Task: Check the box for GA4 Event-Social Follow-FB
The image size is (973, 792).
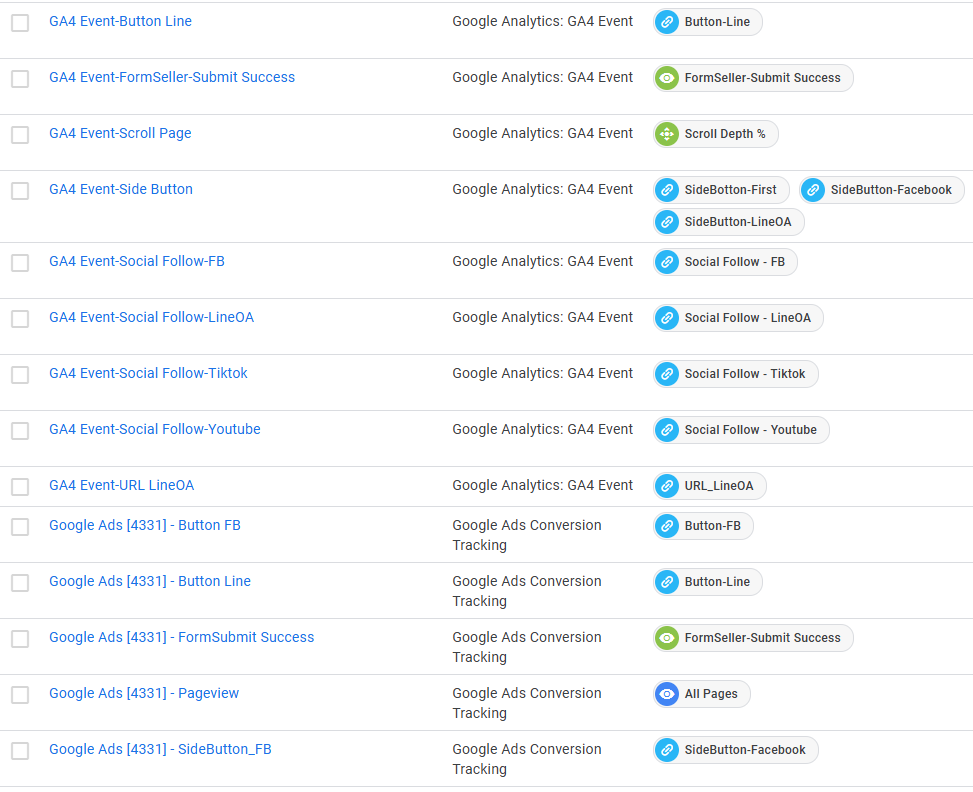Action: 20,263
